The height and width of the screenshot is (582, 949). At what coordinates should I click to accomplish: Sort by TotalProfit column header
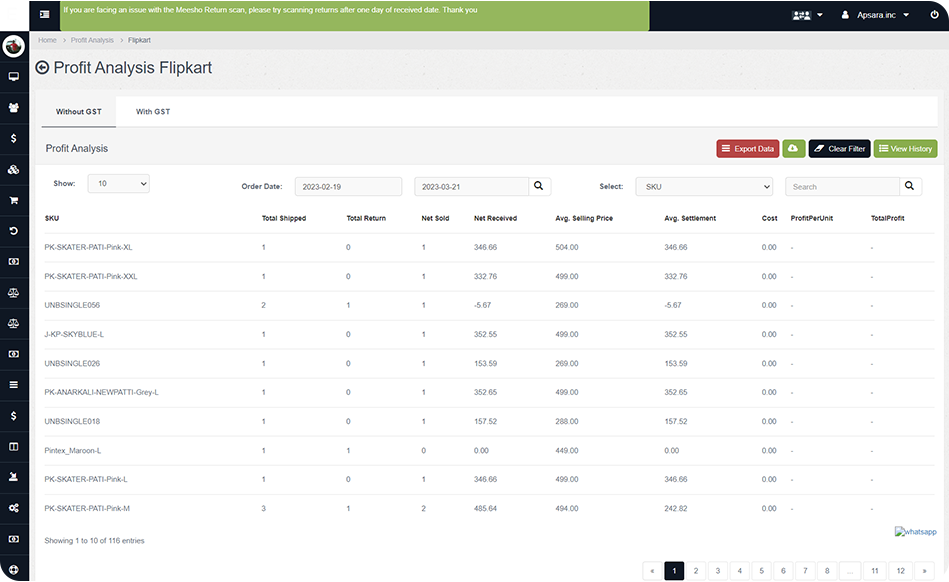[887, 218]
